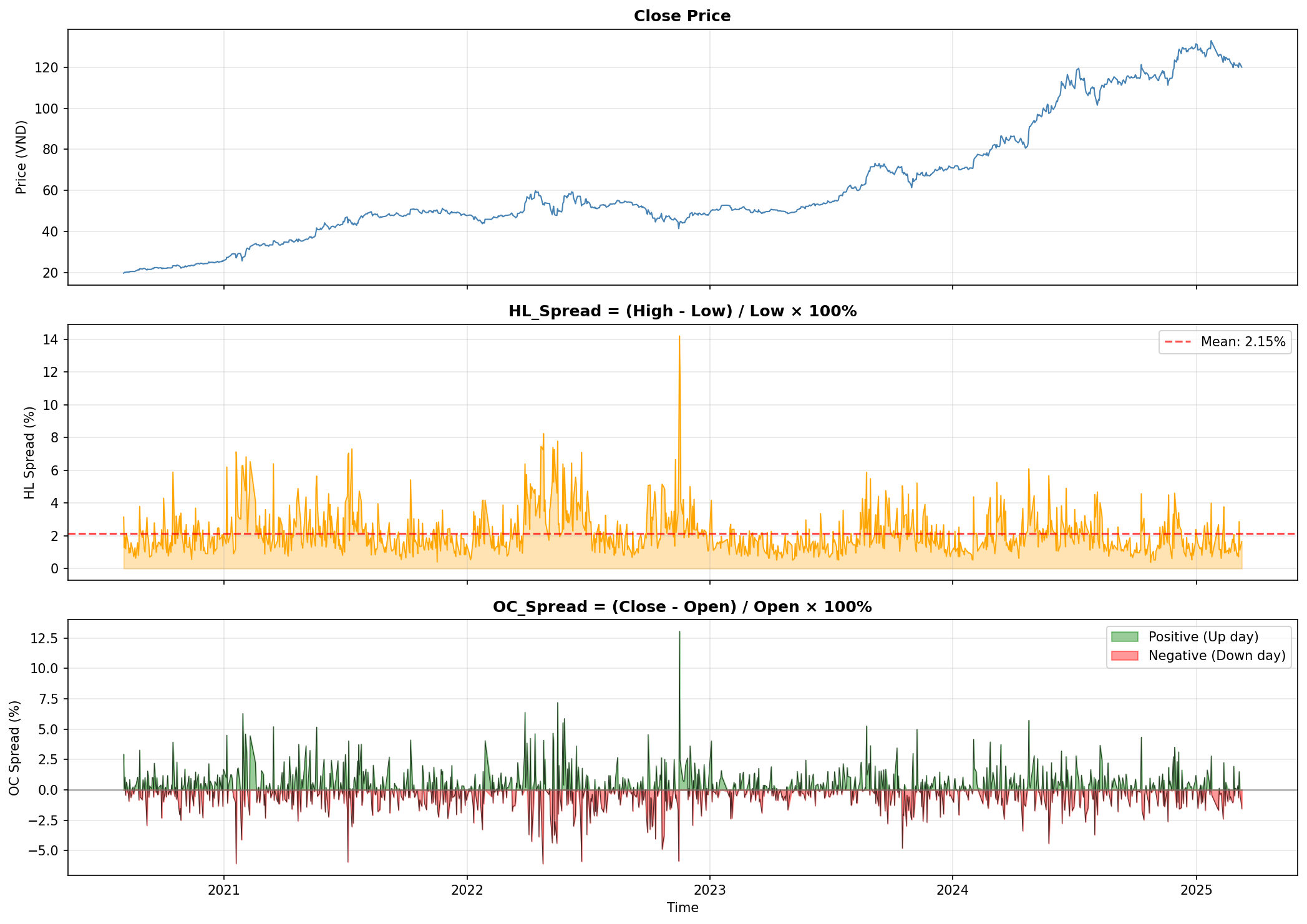Click the 2023 x-axis tick label
This screenshot has width=1307, height=924.
coord(710,890)
